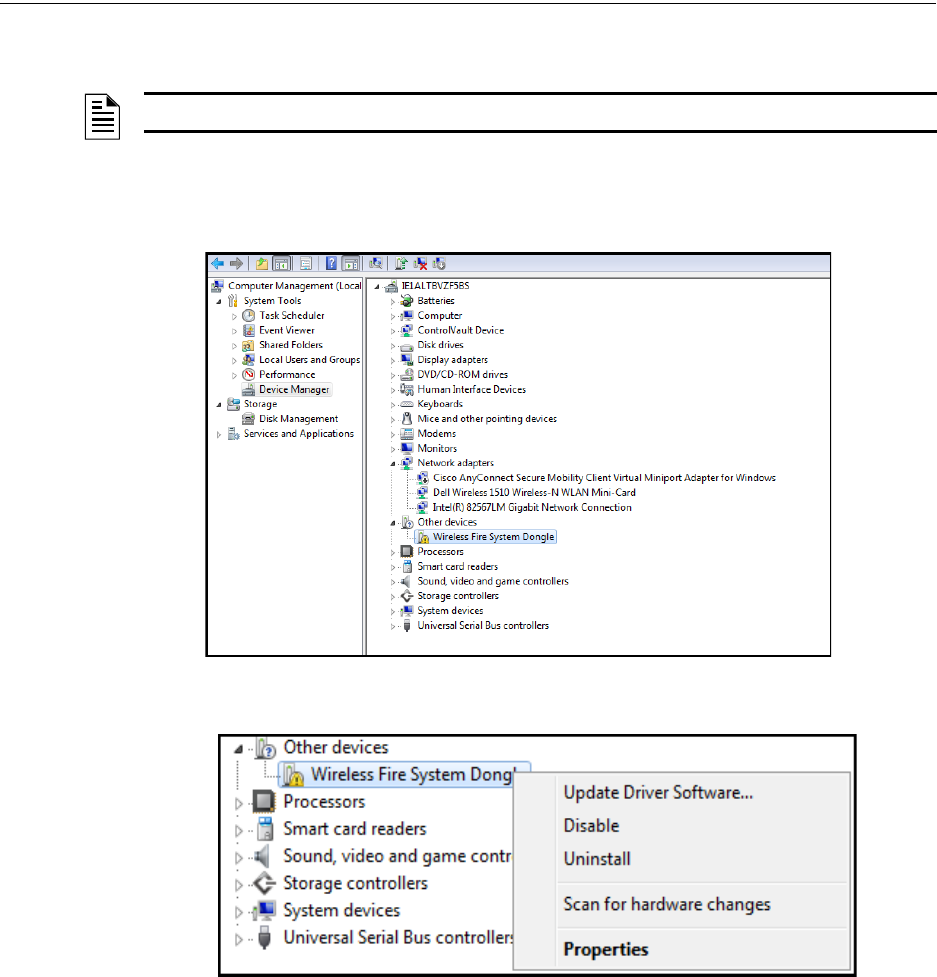Choose Scan for hardware changes in context menu
The image size is (937, 977).
667,904
